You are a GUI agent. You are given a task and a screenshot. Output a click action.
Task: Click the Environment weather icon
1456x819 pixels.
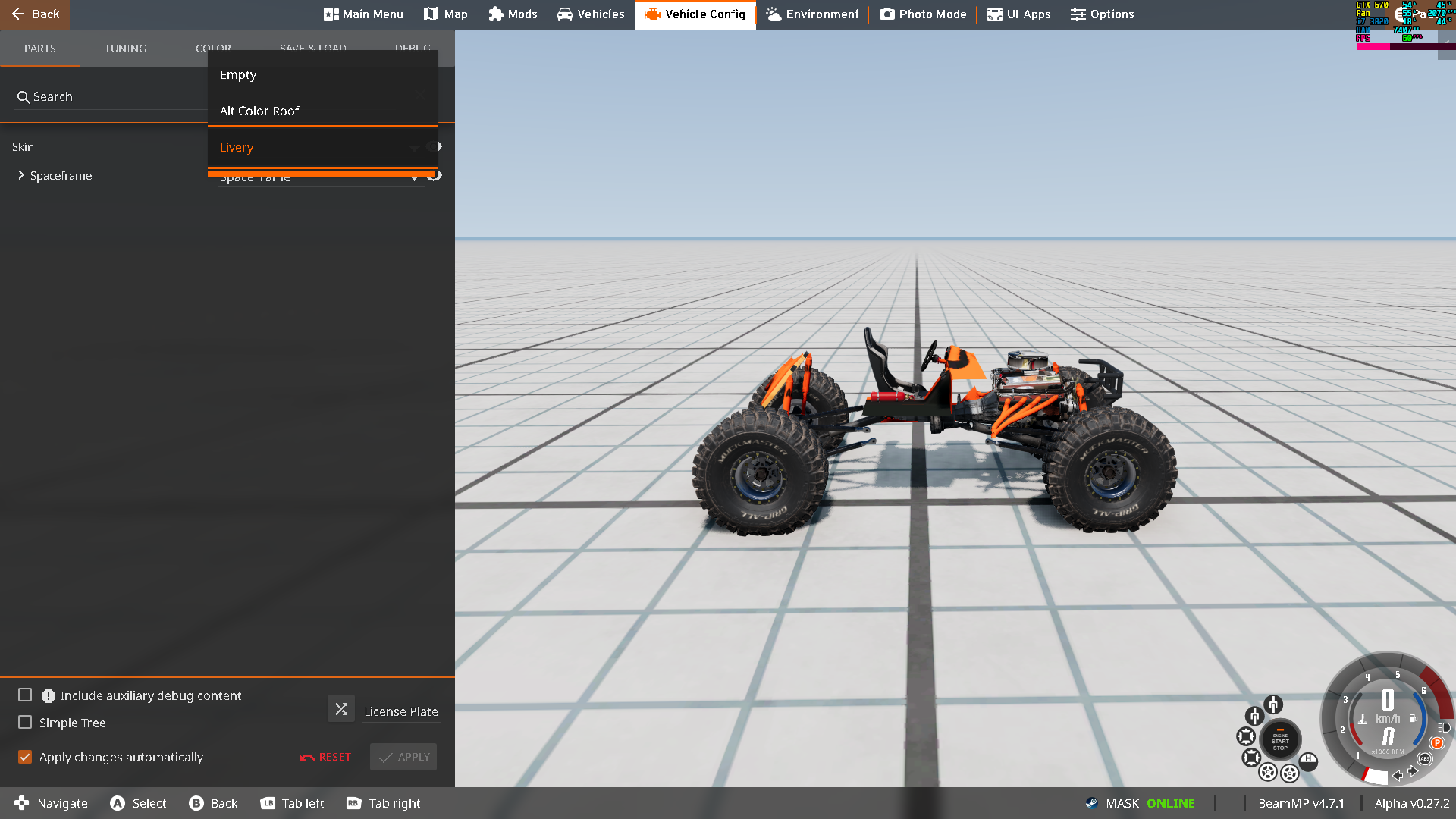[773, 14]
